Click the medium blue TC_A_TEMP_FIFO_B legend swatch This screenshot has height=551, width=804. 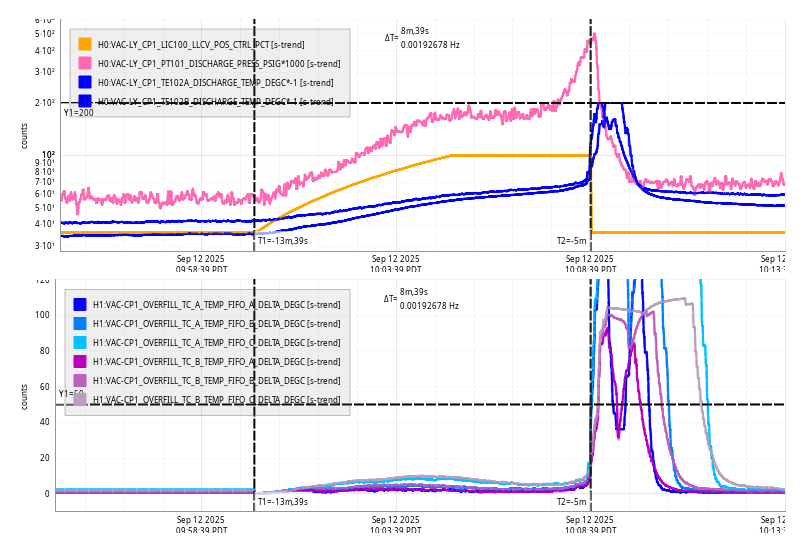pyautogui.click(x=80, y=323)
